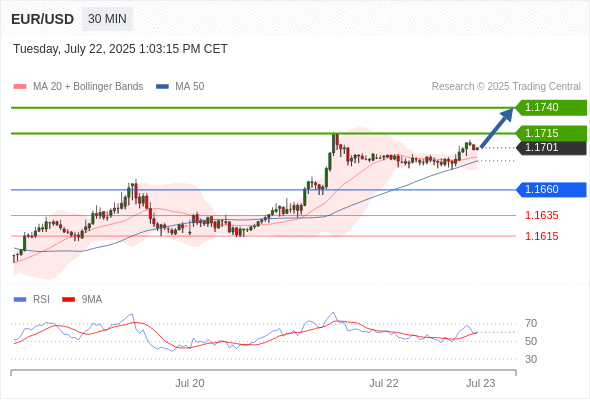
Task: Click the RSI 70 level label
Action: (x=531, y=323)
